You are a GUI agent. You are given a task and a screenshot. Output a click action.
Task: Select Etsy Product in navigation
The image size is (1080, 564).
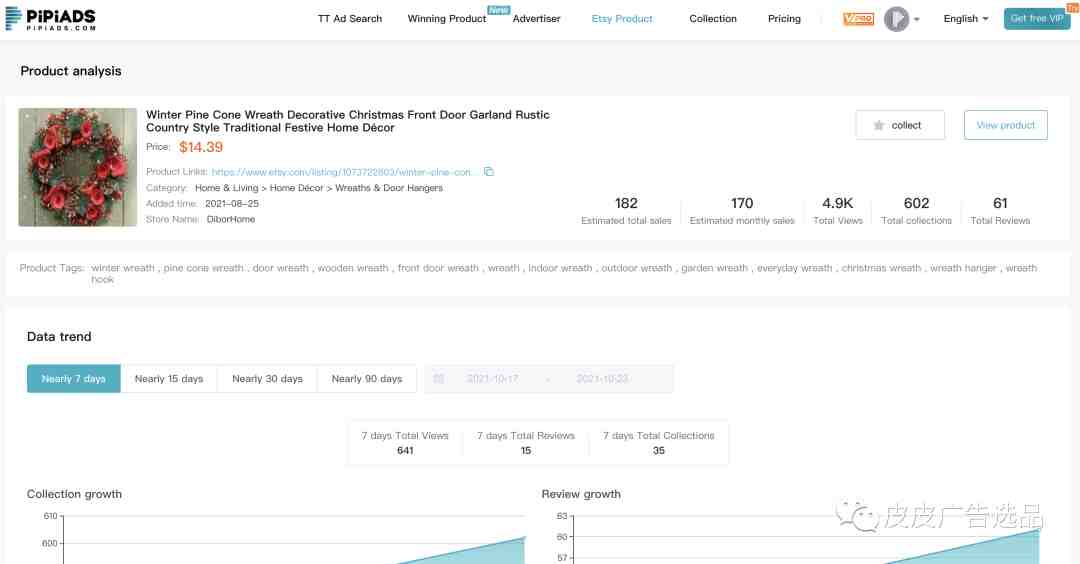click(x=622, y=19)
